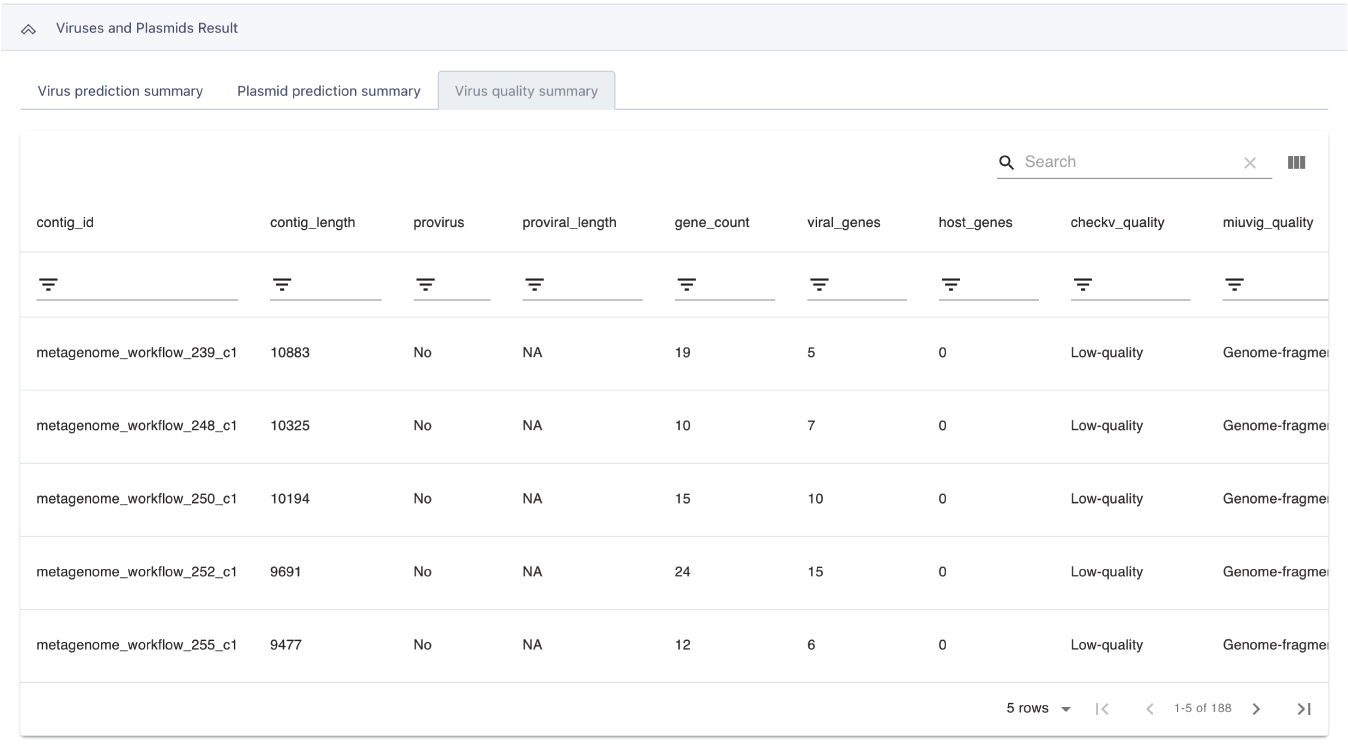Screen dimensions: 1348x748
Task: Sort by proviral_length column header
Action: [569, 223]
